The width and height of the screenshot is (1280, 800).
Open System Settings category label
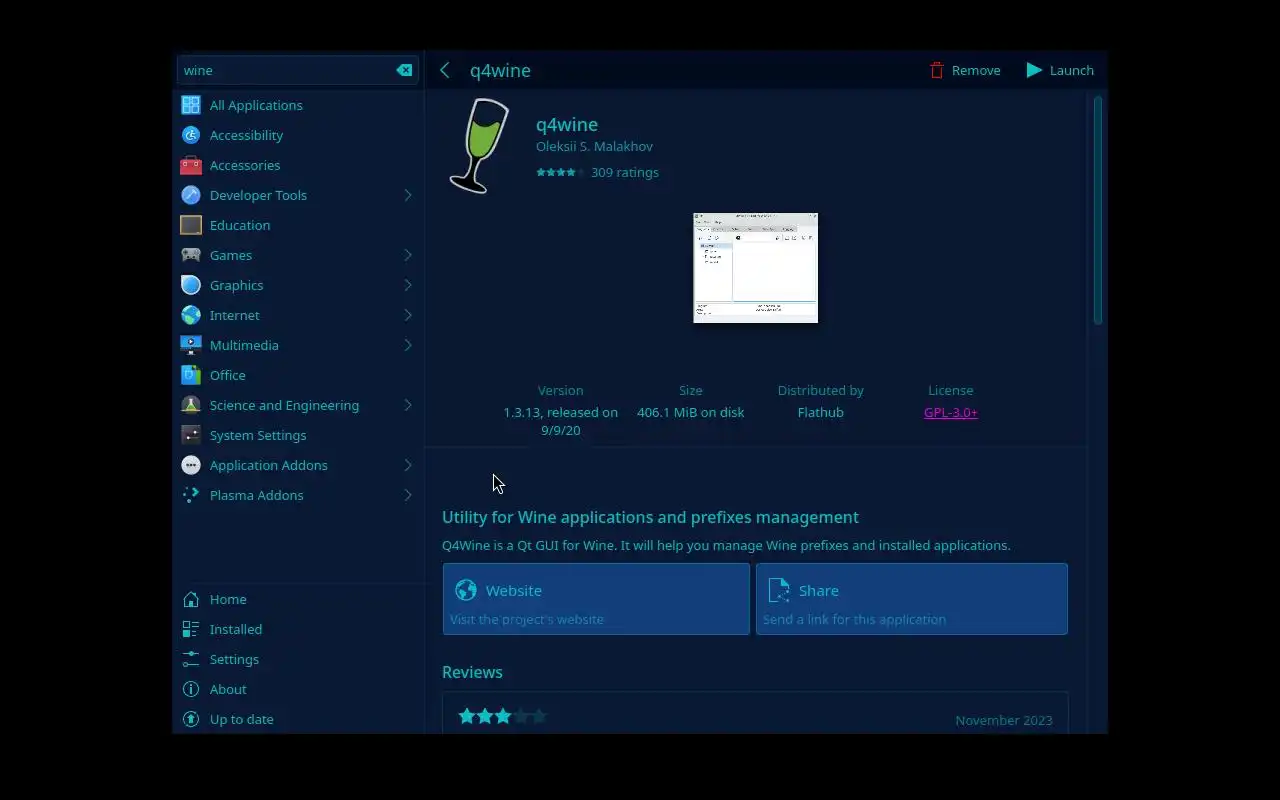258,435
